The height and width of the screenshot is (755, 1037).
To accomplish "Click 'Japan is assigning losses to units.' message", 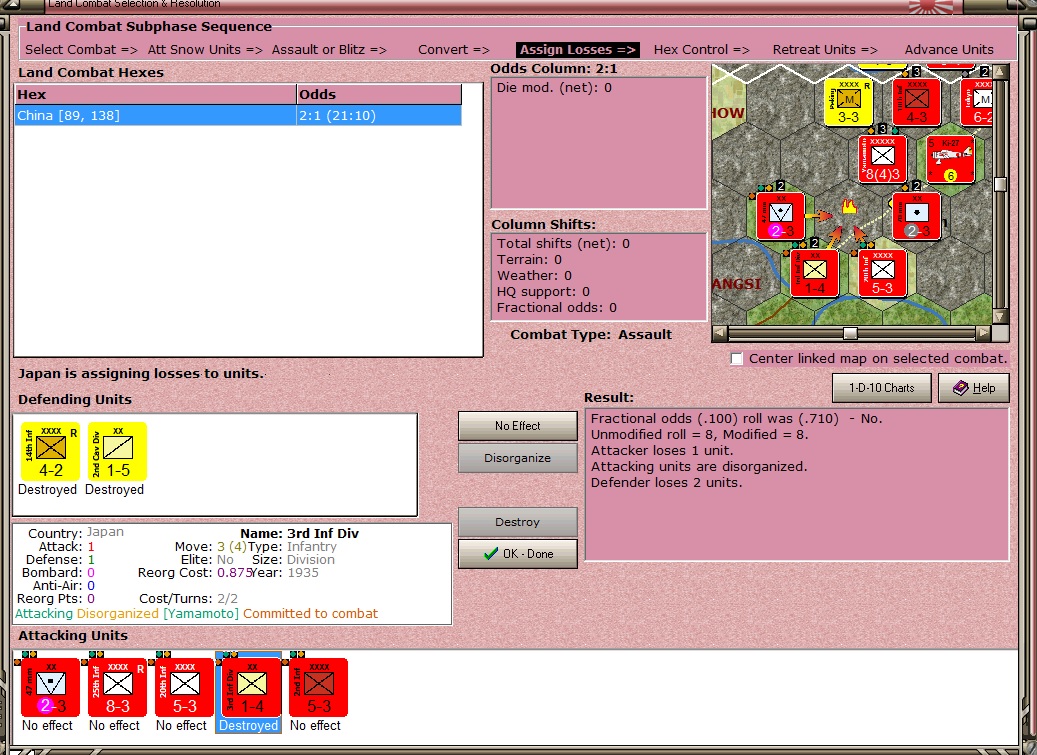I will tap(141, 374).
